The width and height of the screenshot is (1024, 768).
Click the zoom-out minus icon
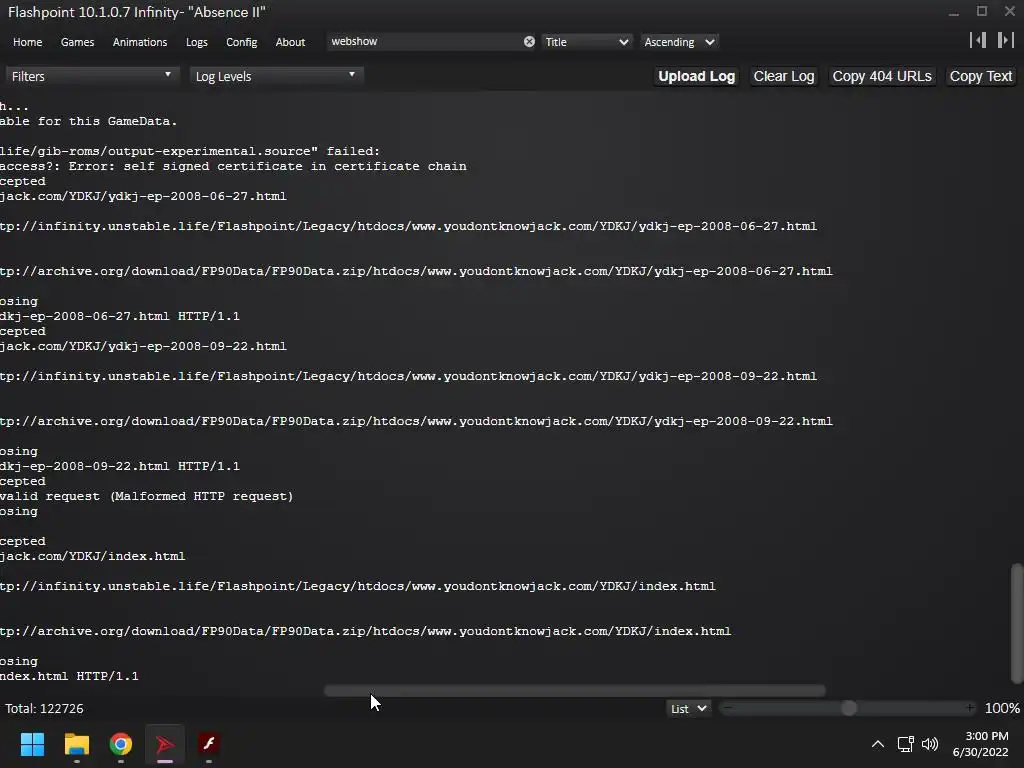pyautogui.click(x=728, y=708)
